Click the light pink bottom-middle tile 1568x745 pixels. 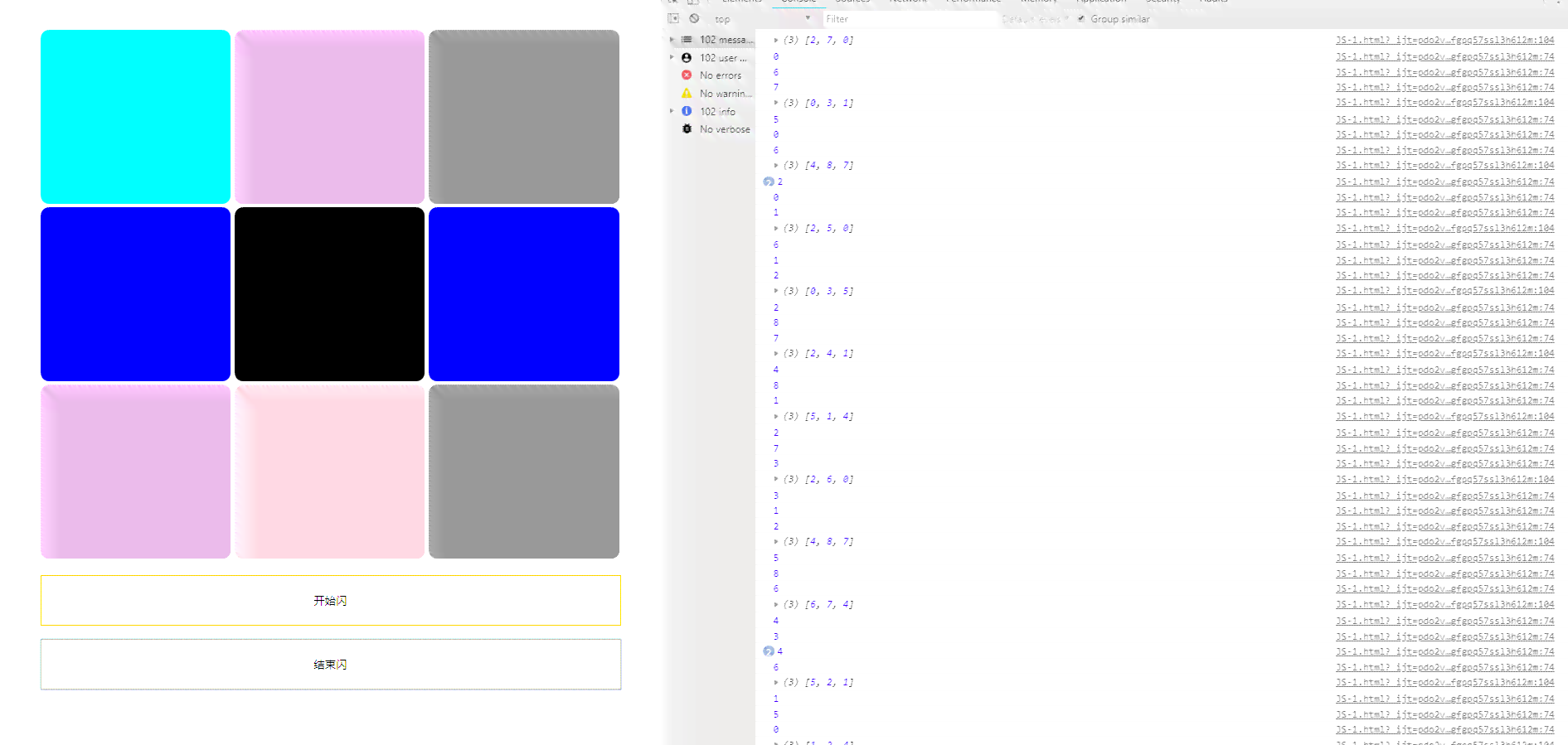[x=329, y=472]
